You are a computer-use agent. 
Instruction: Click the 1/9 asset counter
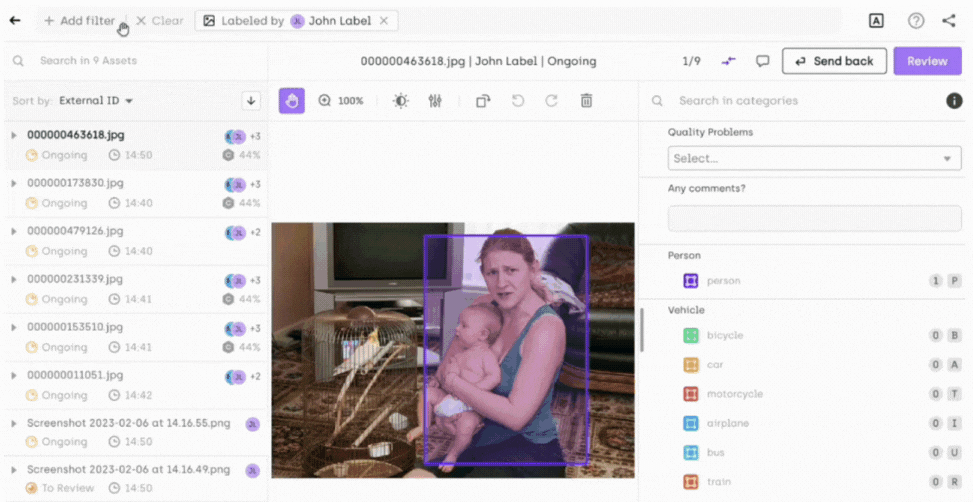click(x=691, y=61)
